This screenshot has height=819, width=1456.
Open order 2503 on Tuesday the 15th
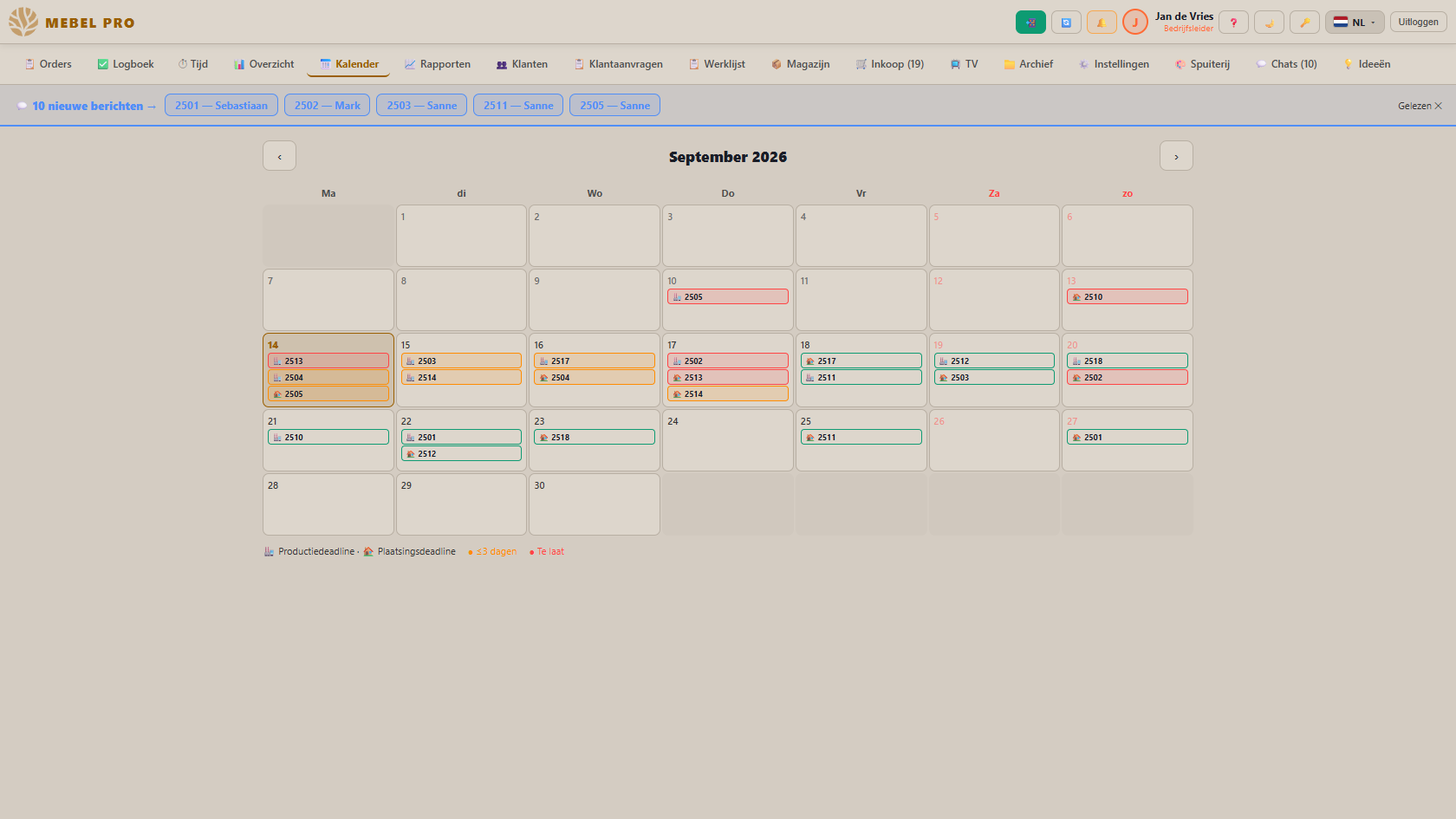pos(461,361)
